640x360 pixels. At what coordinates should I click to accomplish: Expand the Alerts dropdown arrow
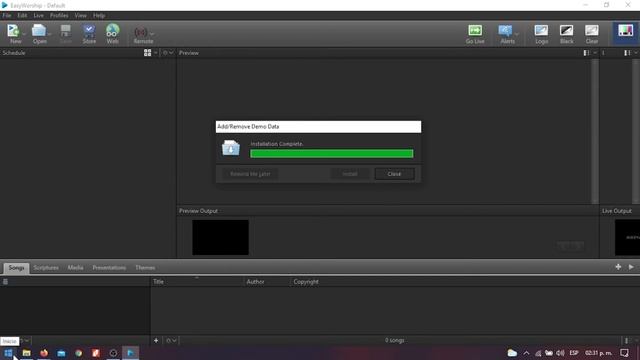coord(517,33)
